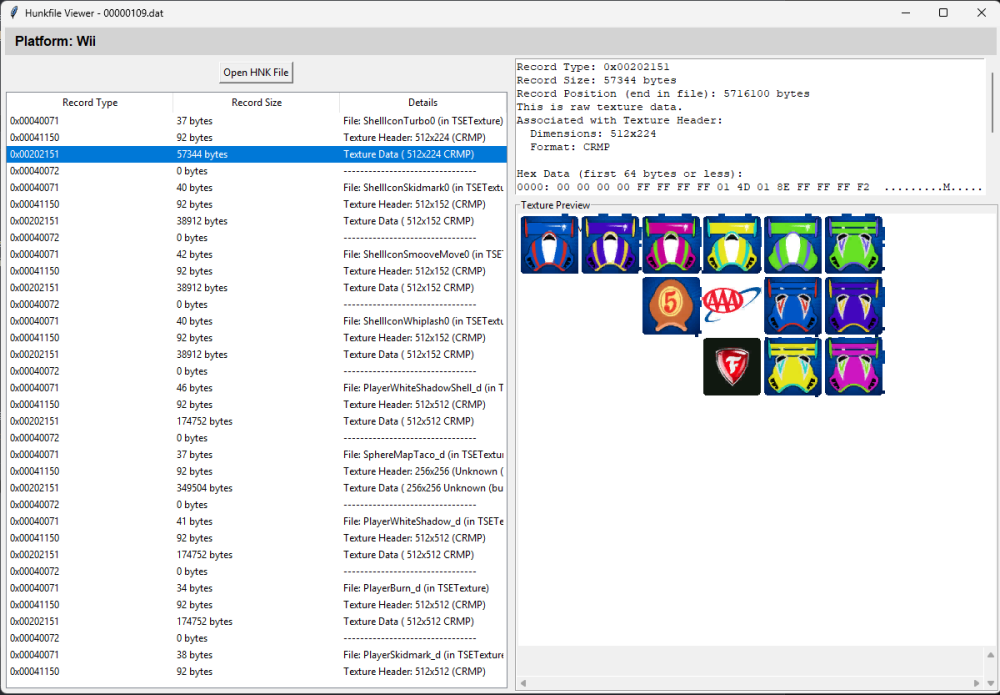Click the texture preview scroll left arrow
Viewport: 1000px width, 695px height.
523,682
